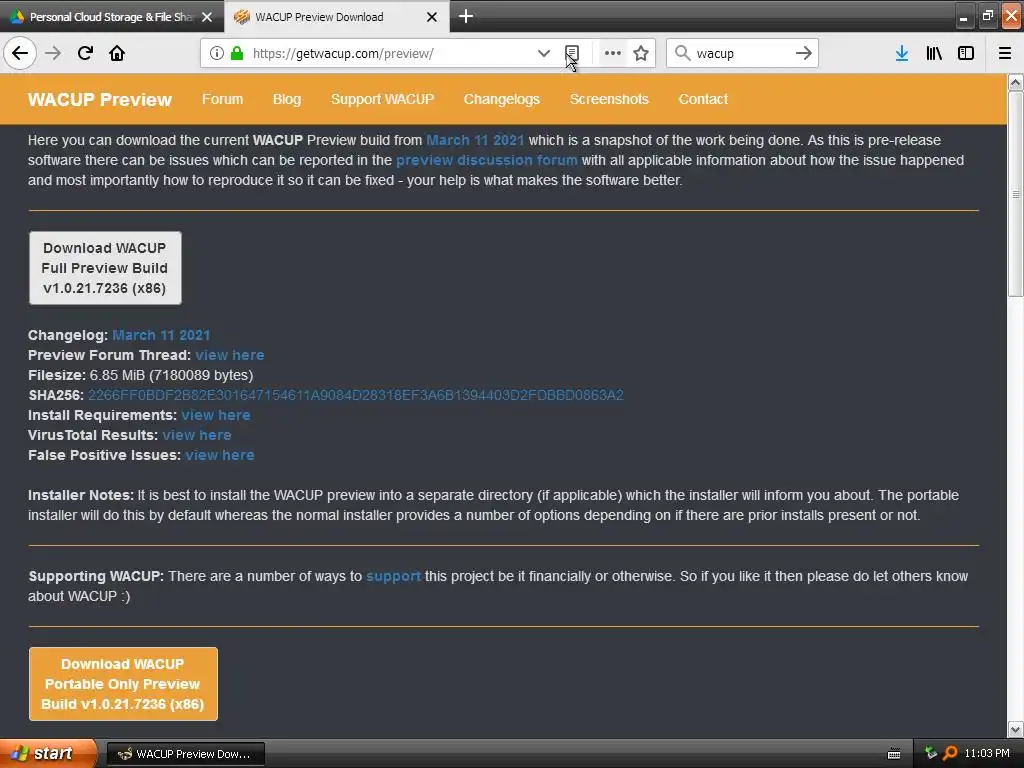This screenshot has width=1024, height=768.
Task: Click the search magnifier icon
Action: point(682,53)
